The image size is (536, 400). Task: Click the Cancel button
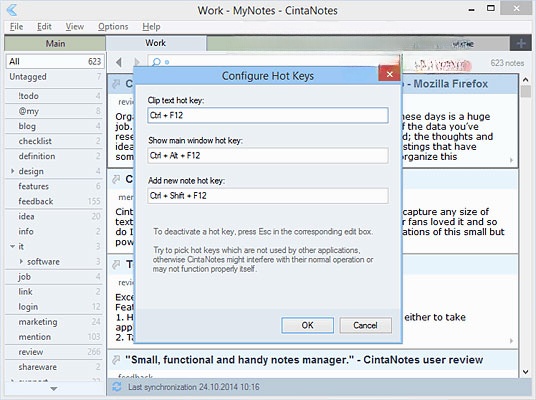tap(365, 325)
